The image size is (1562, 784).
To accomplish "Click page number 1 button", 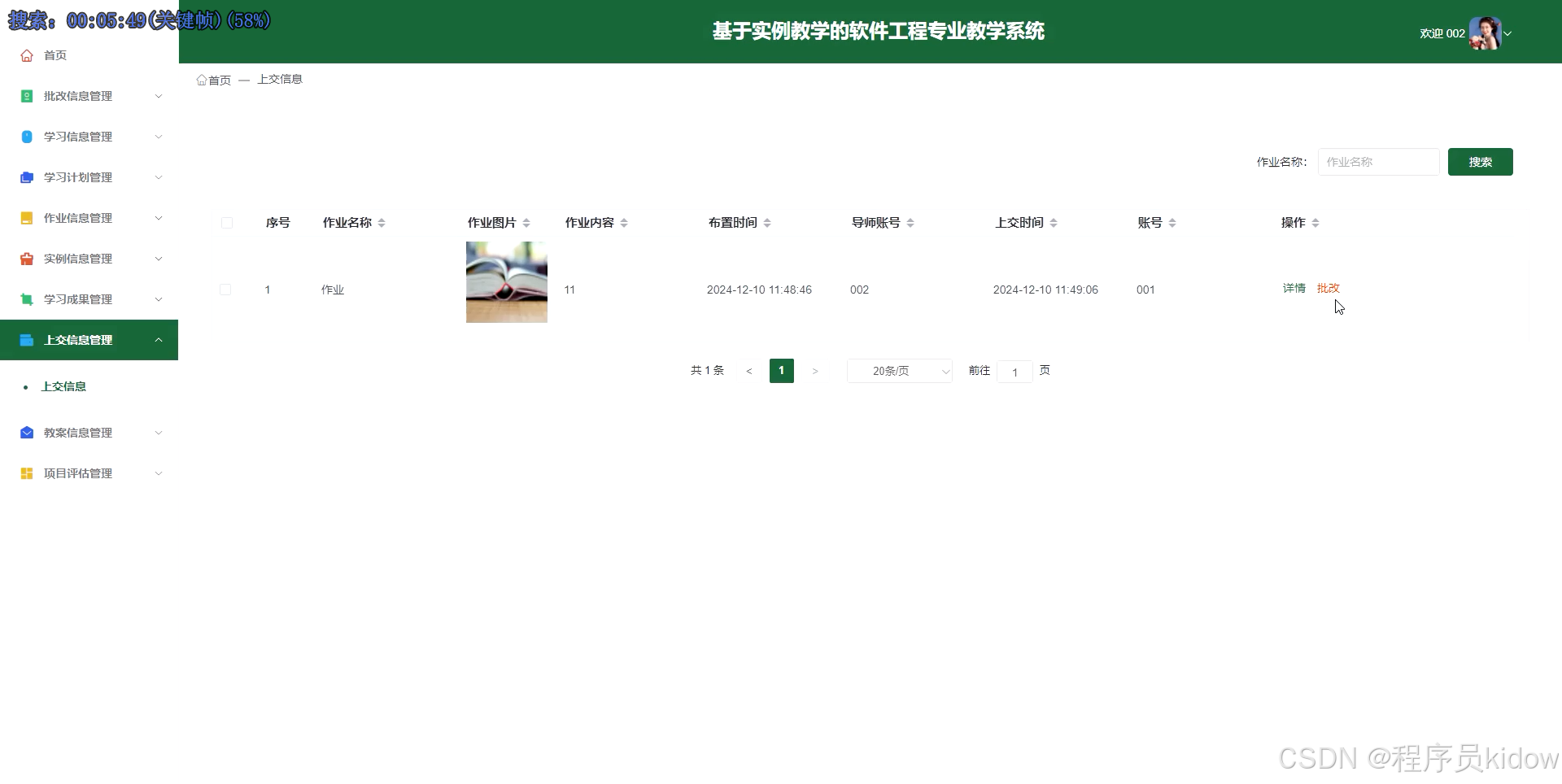I will 781,371.
